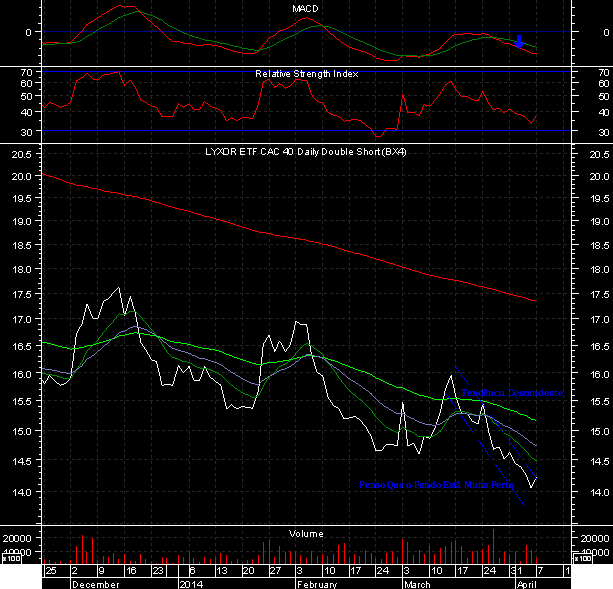Click date label 23 in December

[158, 571]
